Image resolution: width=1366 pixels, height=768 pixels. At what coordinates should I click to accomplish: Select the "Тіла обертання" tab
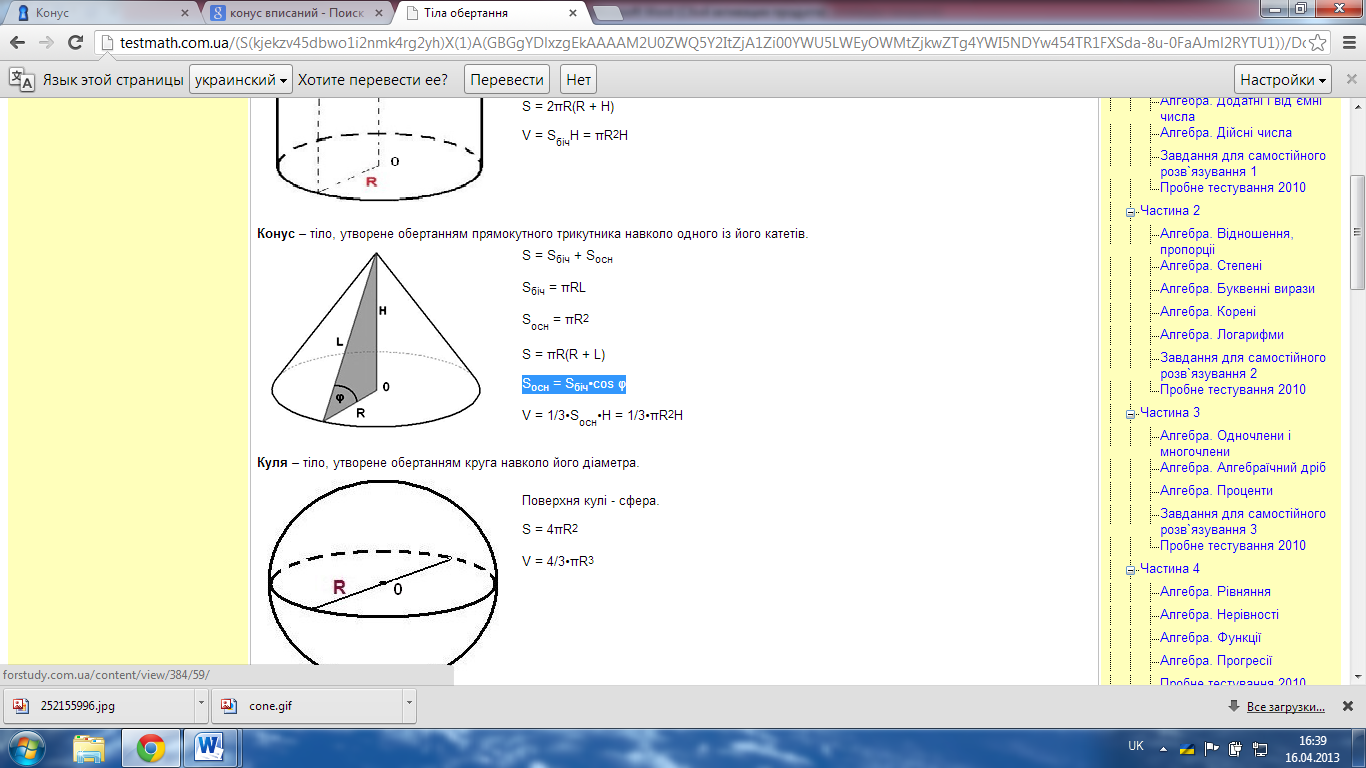click(492, 13)
